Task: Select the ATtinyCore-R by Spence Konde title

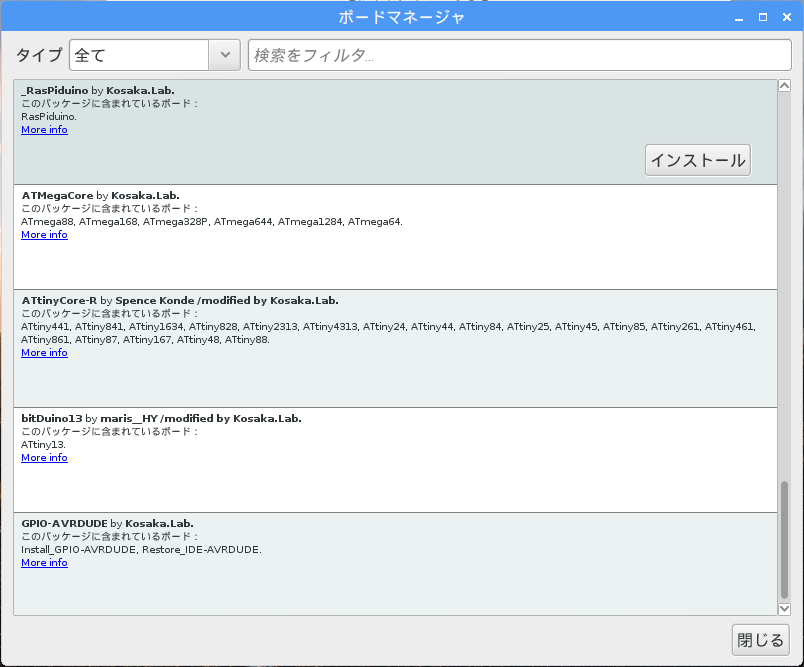Action: 180,301
